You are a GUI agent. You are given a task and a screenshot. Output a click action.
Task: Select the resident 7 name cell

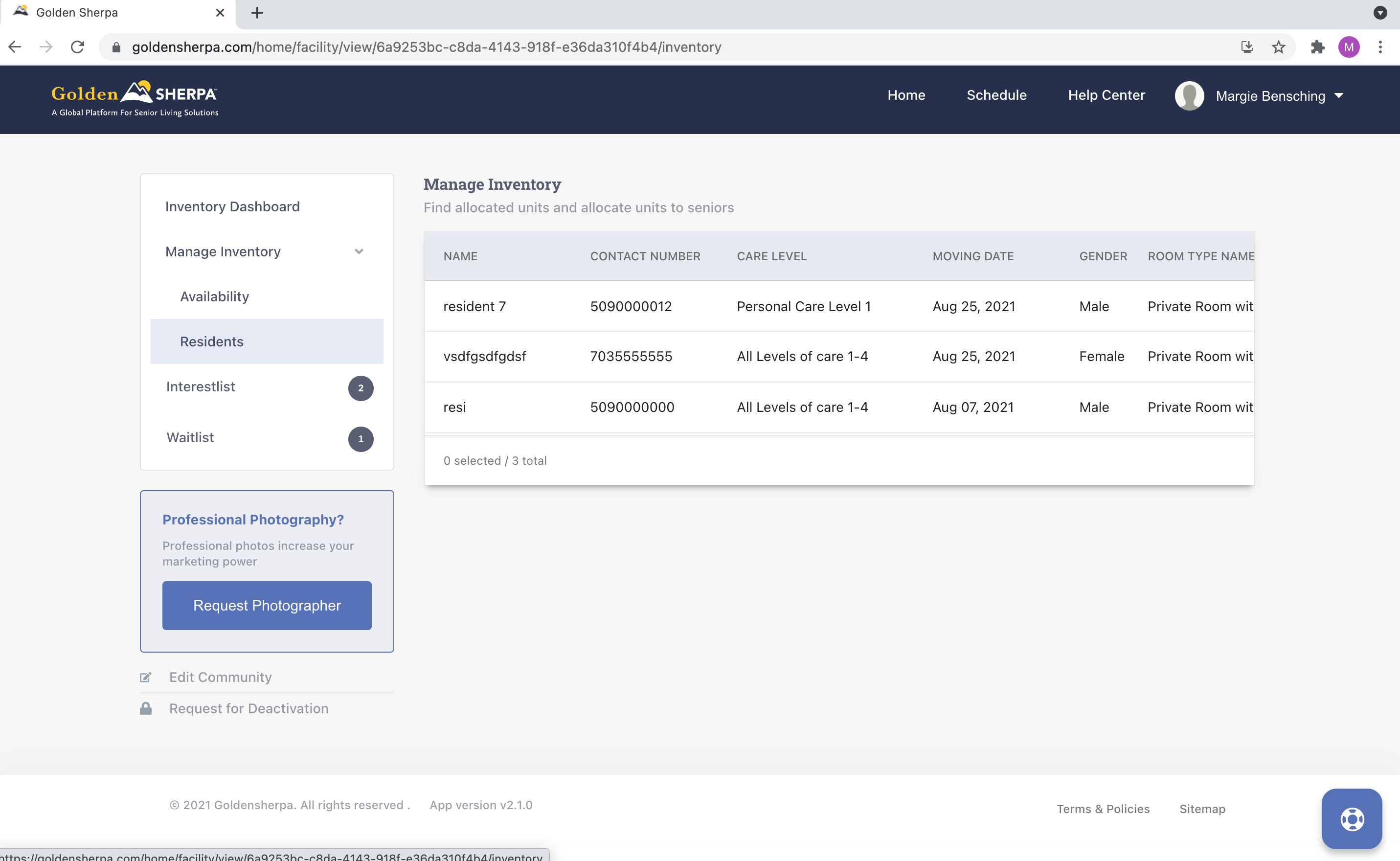click(x=474, y=306)
